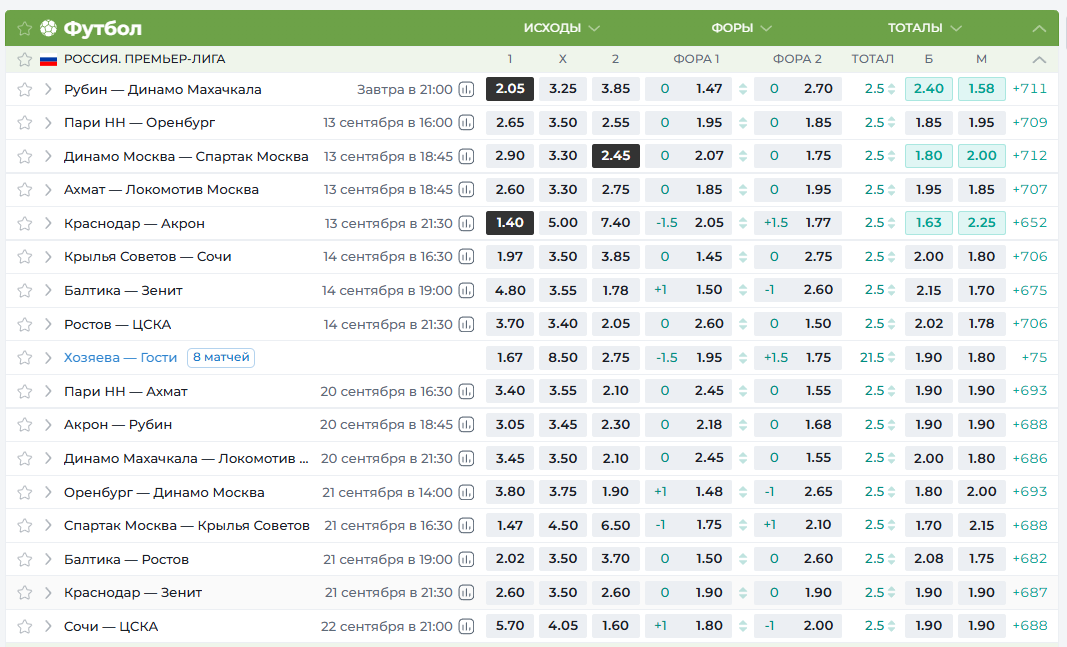Bet total over 2.40 for Рубин match

click(x=929, y=88)
